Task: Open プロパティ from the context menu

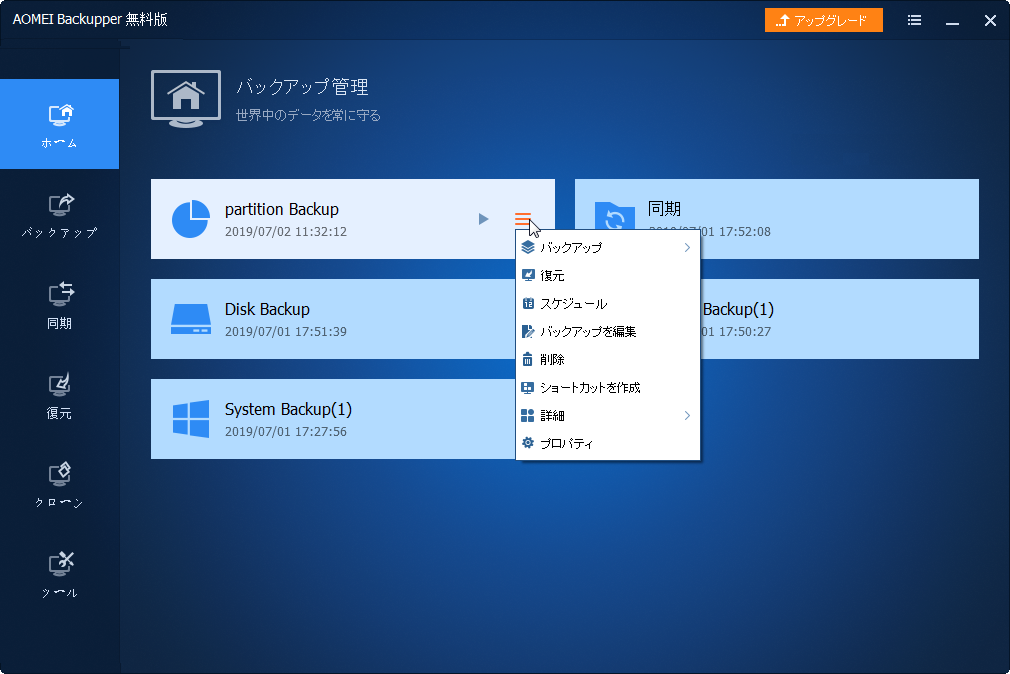Action: coord(607,443)
